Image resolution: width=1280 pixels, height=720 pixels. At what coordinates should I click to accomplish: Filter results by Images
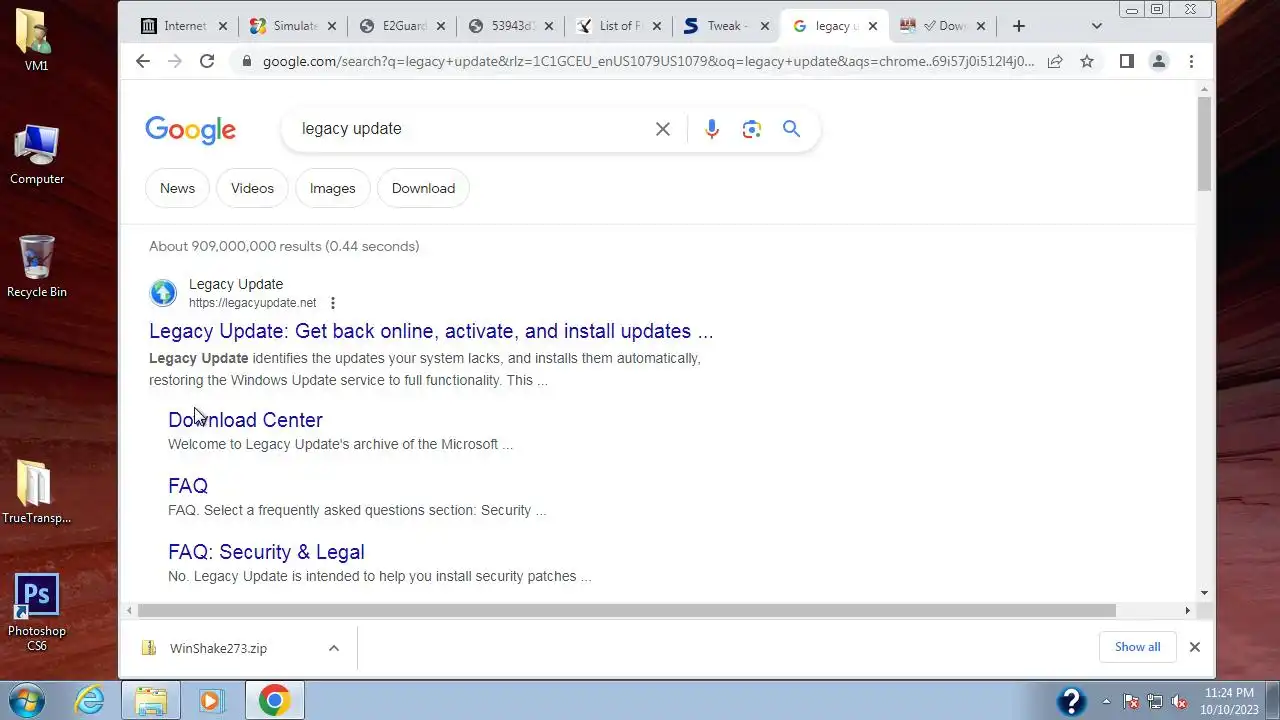pos(333,188)
